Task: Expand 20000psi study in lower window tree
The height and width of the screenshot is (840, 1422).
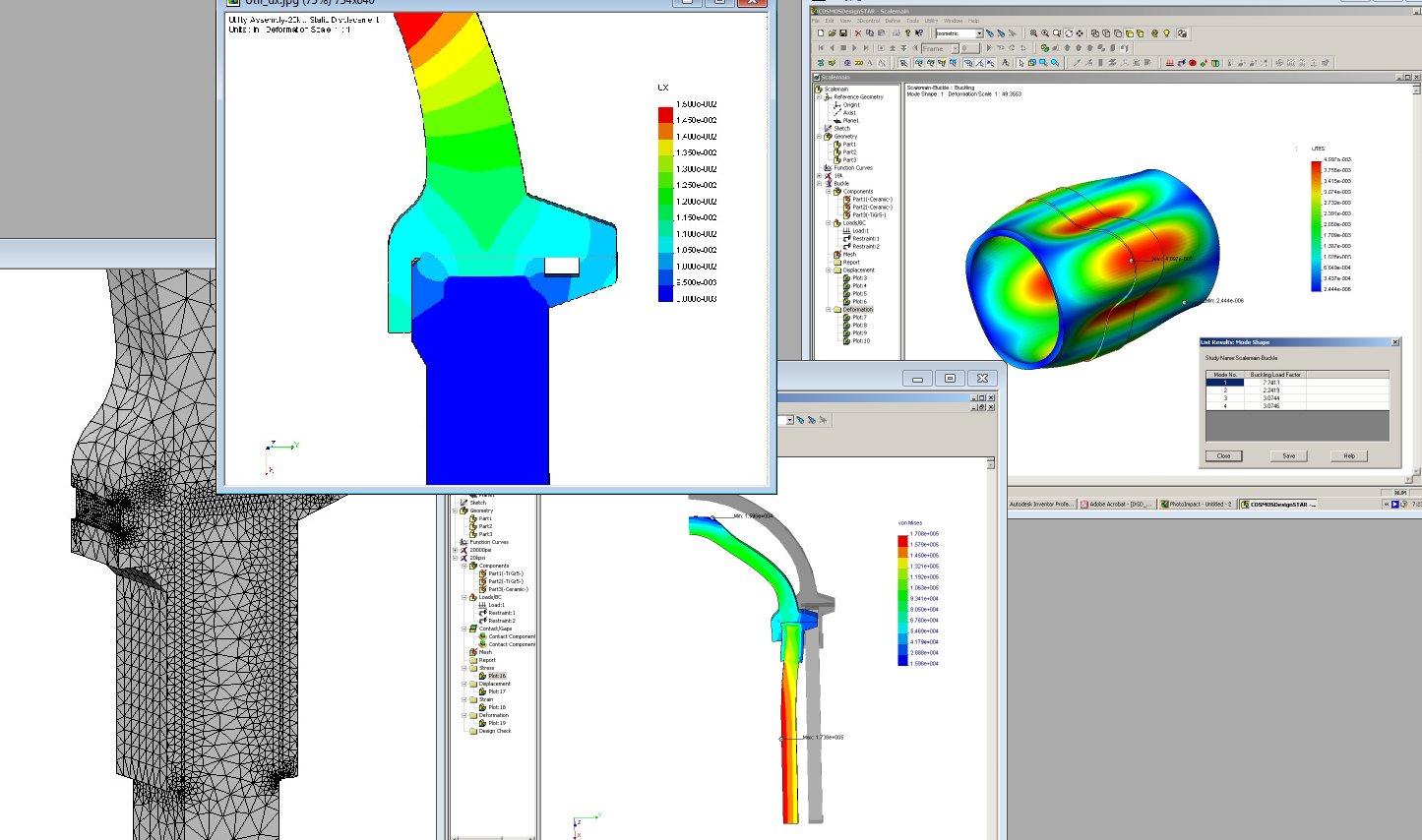Action: coord(455,550)
